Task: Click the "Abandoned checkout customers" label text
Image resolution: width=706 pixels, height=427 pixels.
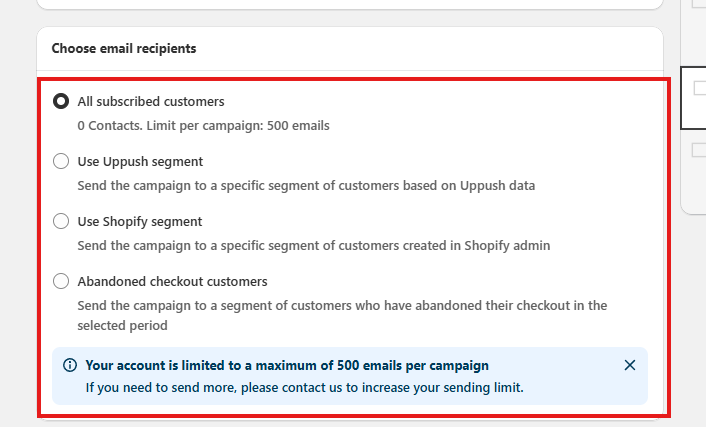Action: [x=172, y=281]
